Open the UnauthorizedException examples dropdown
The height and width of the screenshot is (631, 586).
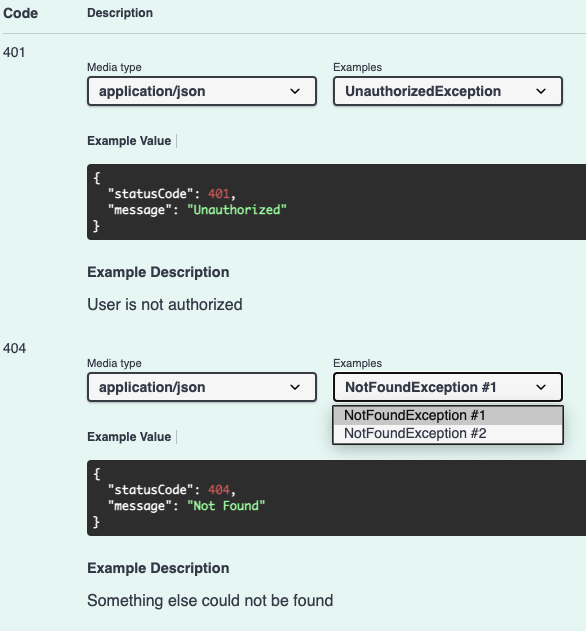pyautogui.click(x=448, y=91)
